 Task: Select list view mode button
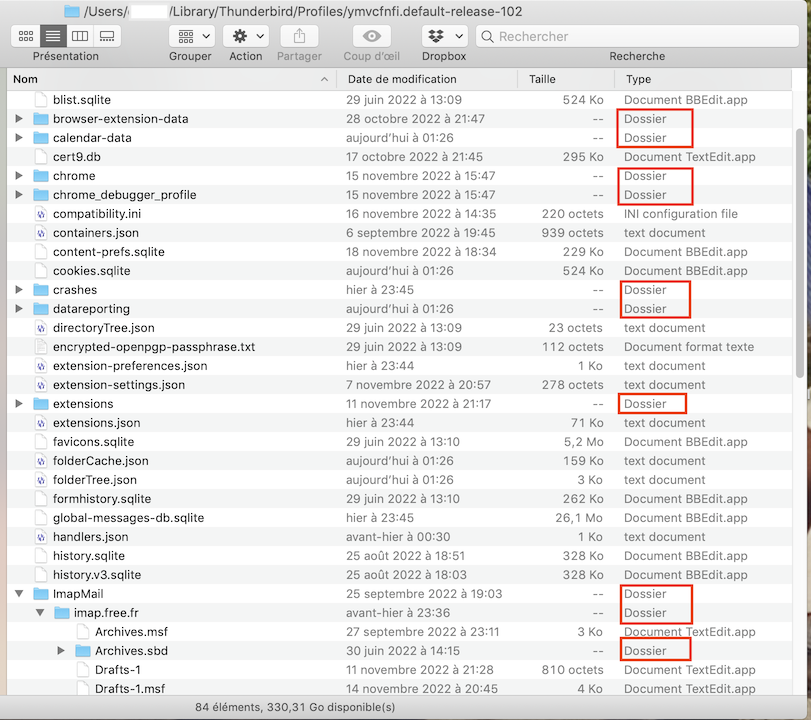point(53,36)
